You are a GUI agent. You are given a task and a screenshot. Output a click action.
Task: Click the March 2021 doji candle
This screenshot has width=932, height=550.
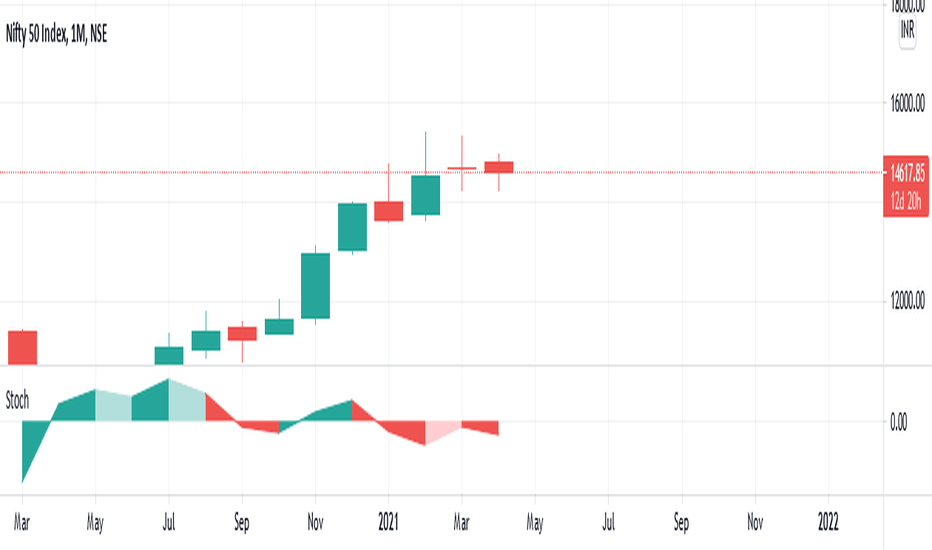pyautogui.click(x=462, y=168)
